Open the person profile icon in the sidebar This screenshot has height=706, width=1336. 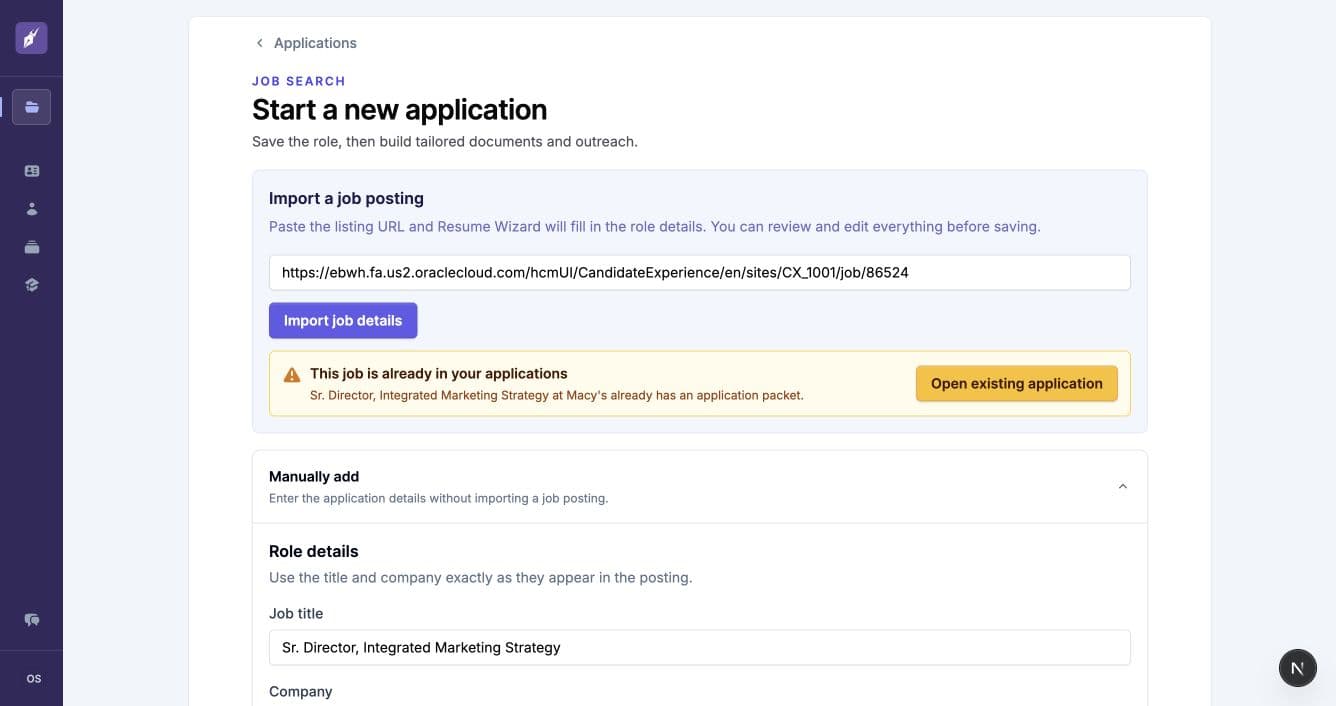[31, 209]
